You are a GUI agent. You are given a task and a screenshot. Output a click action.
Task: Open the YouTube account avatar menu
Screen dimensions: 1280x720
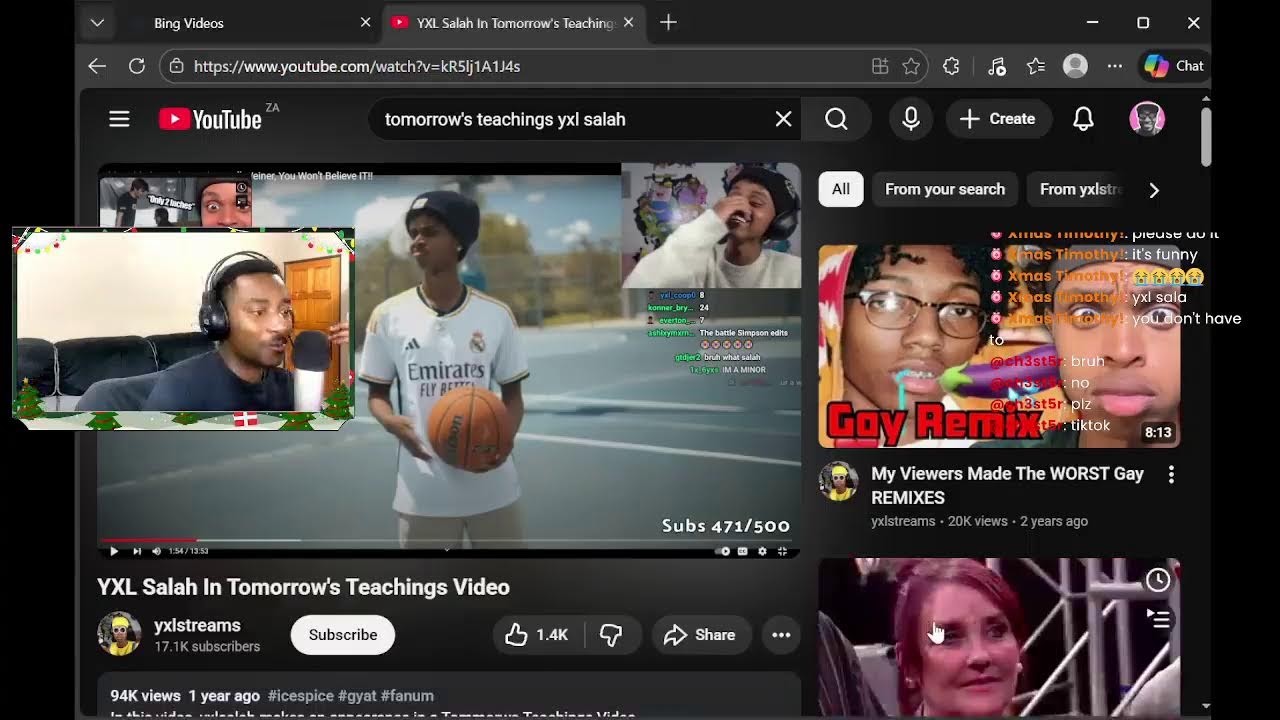pyautogui.click(x=1146, y=119)
